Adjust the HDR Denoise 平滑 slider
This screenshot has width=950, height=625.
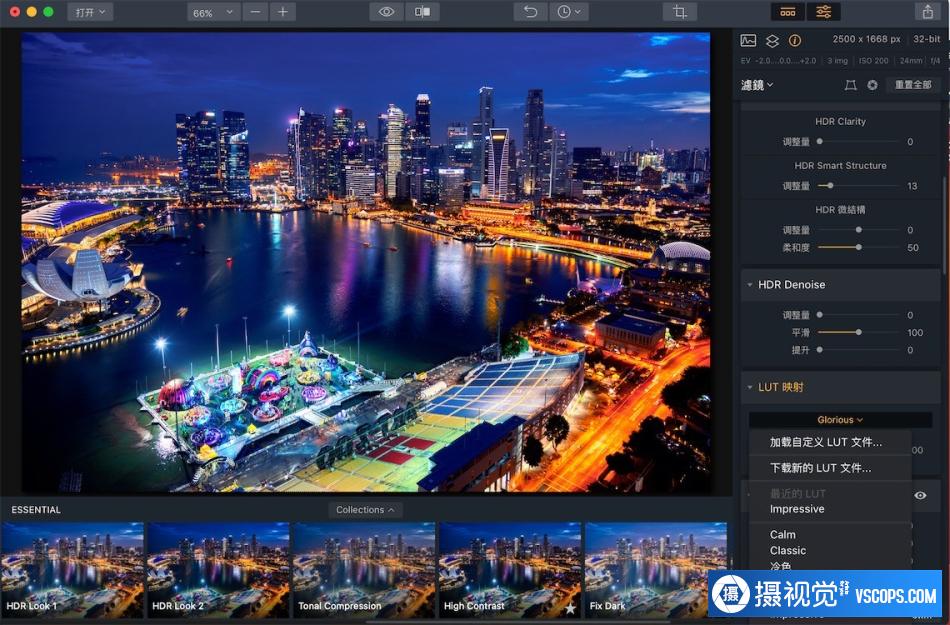coord(859,332)
